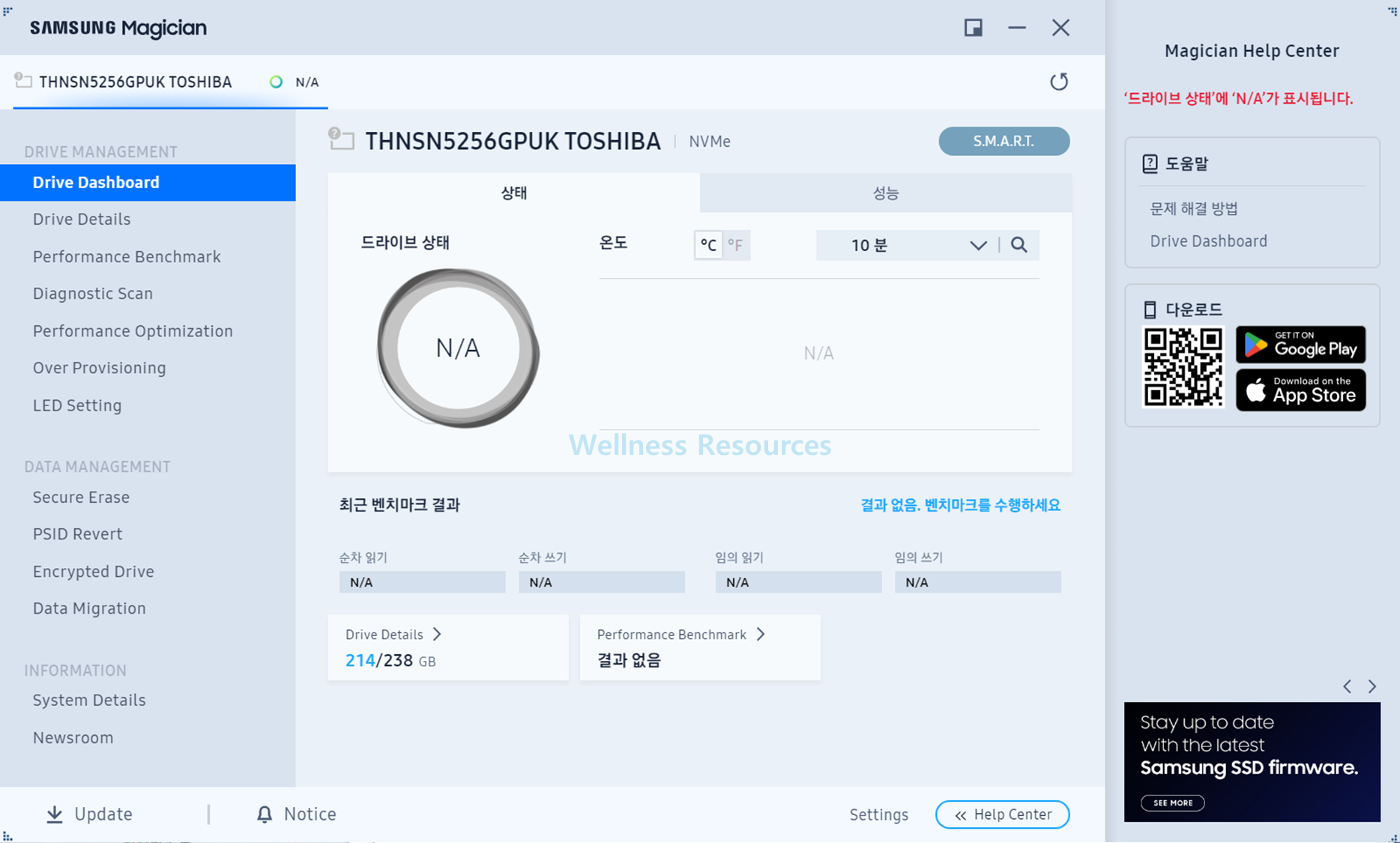Click the N/A drive status gauge

tap(458, 348)
